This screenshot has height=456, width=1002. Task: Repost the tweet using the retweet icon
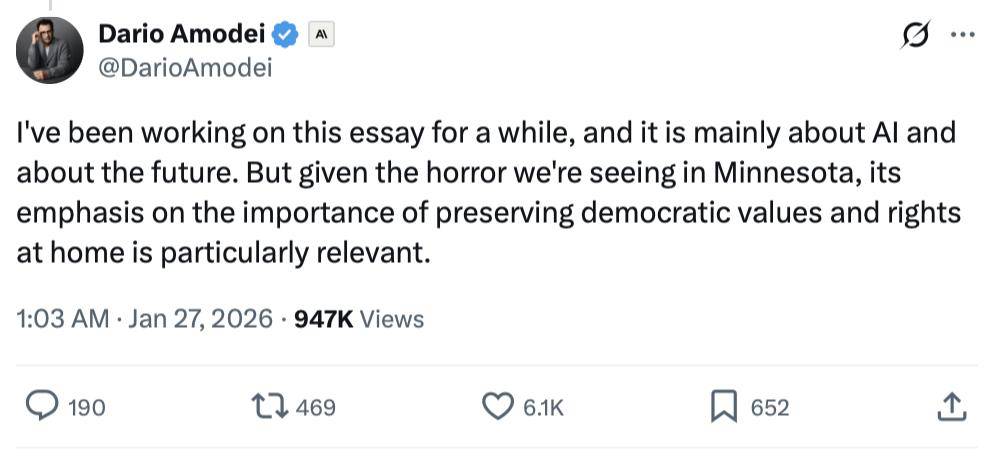268,406
